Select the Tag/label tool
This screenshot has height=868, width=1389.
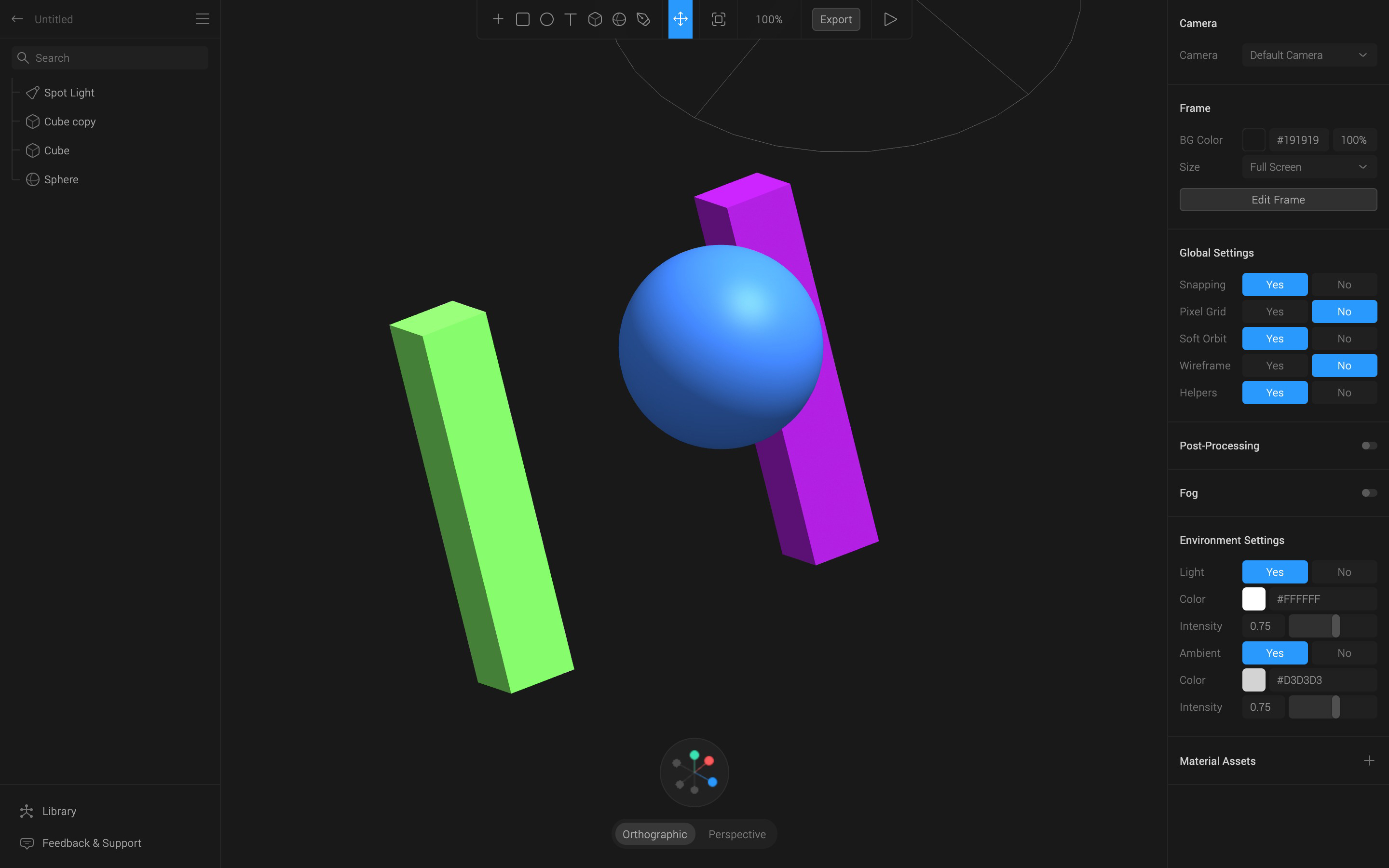pyautogui.click(x=645, y=19)
